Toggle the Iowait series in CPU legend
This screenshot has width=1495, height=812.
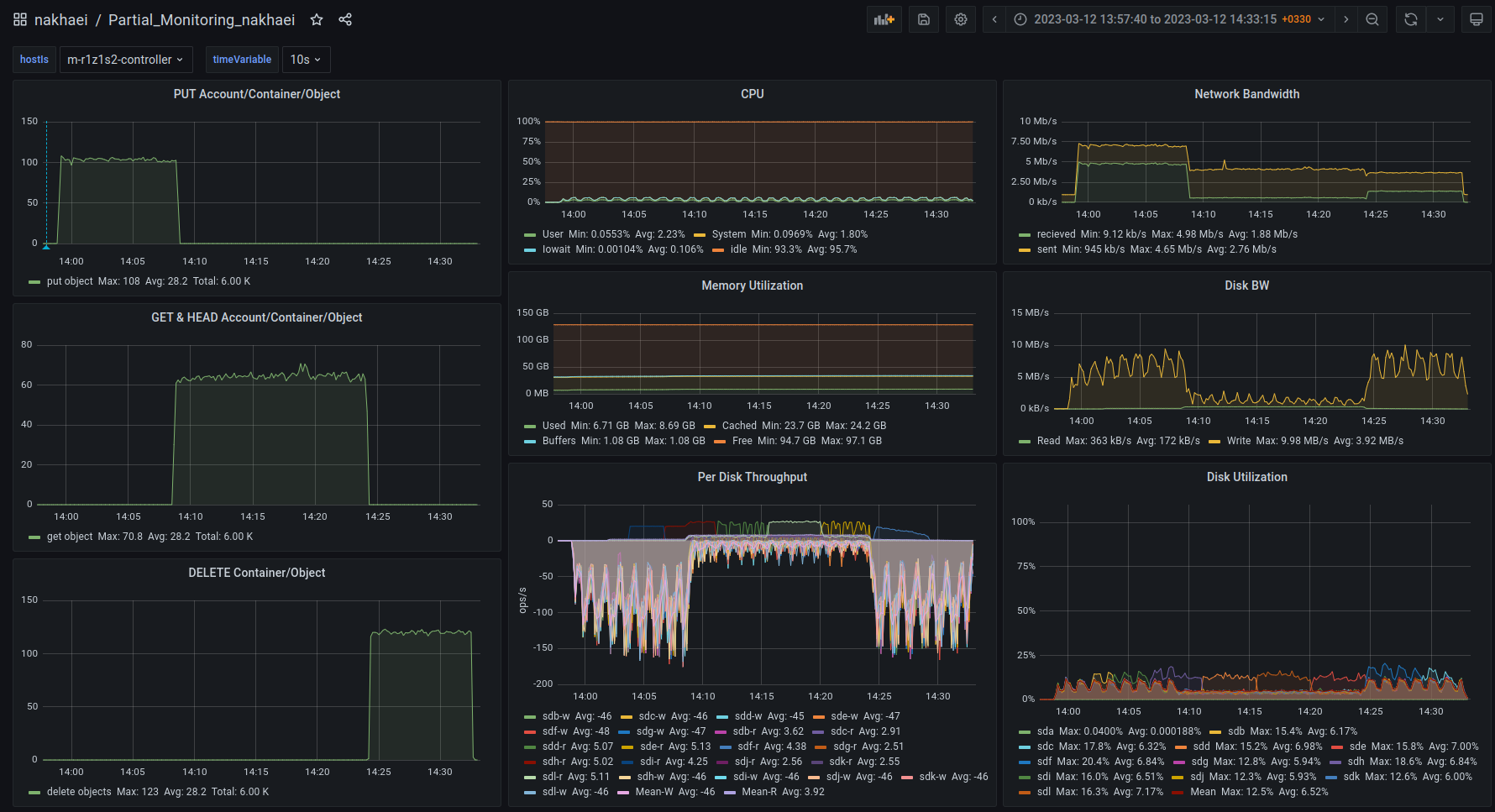point(556,249)
